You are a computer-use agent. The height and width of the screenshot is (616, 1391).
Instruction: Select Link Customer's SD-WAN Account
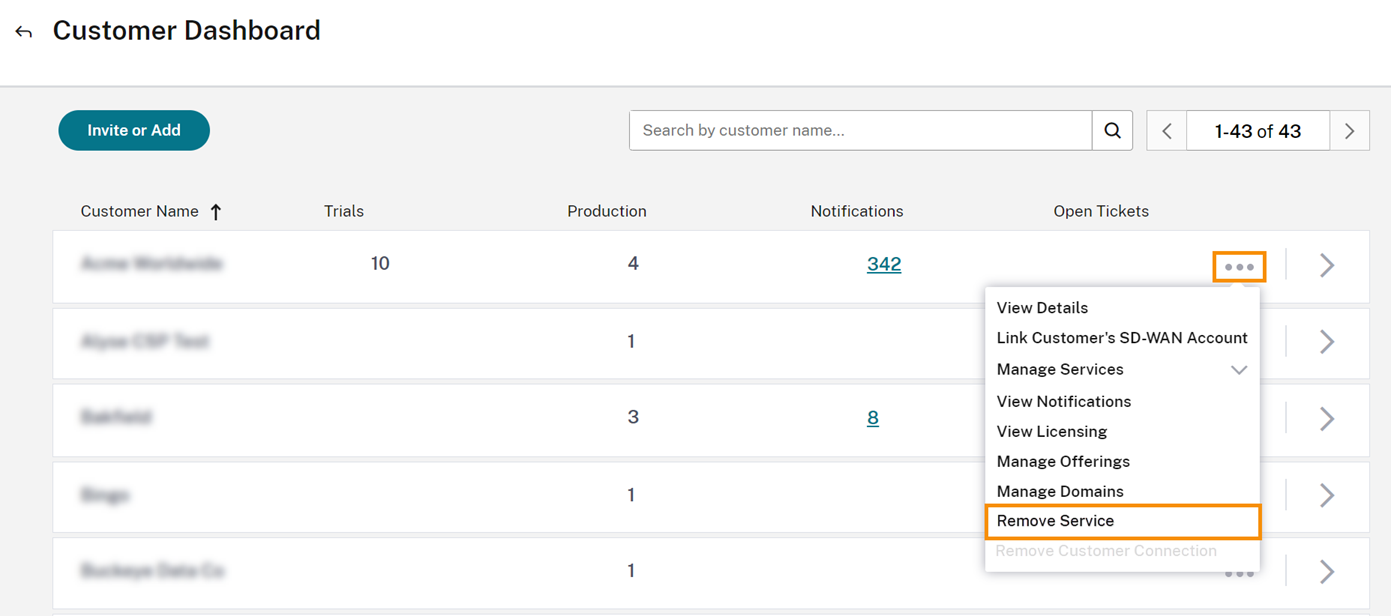[x=1122, y=338]
